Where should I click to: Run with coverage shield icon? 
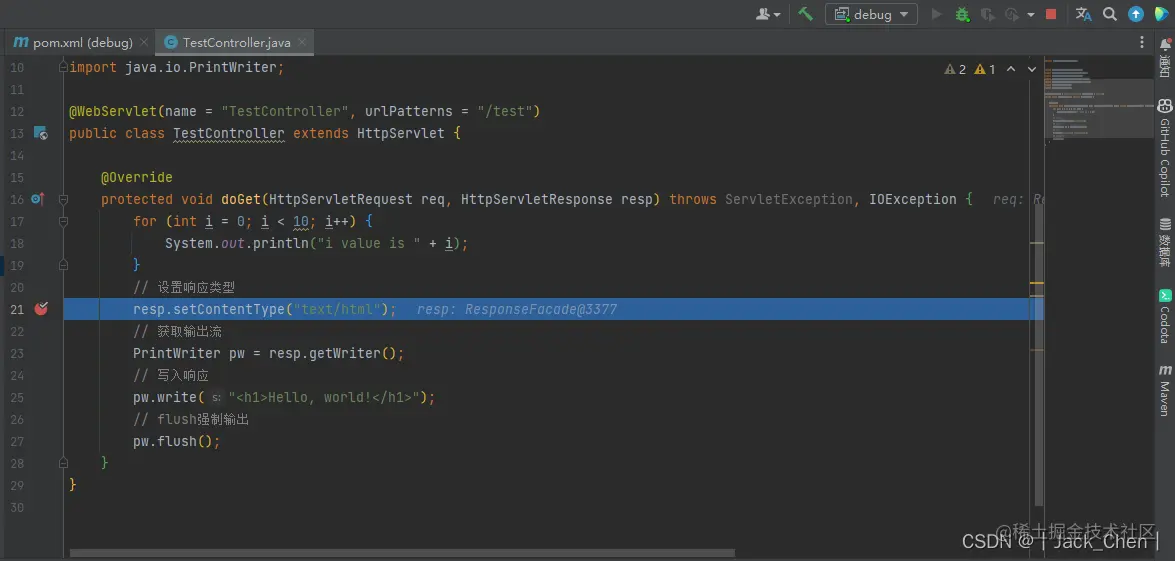click(988, 13)
